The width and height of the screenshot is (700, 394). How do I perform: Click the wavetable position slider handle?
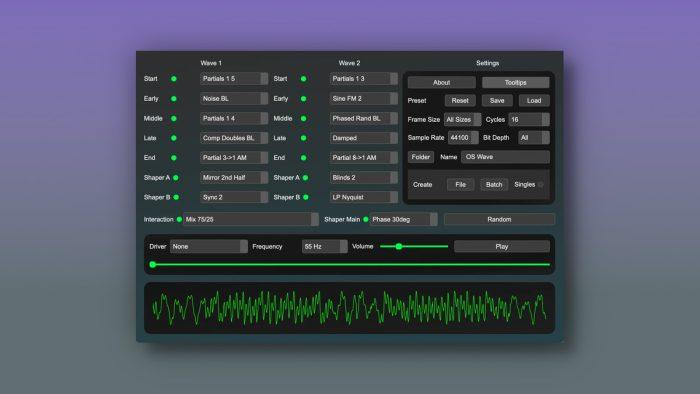153,265
